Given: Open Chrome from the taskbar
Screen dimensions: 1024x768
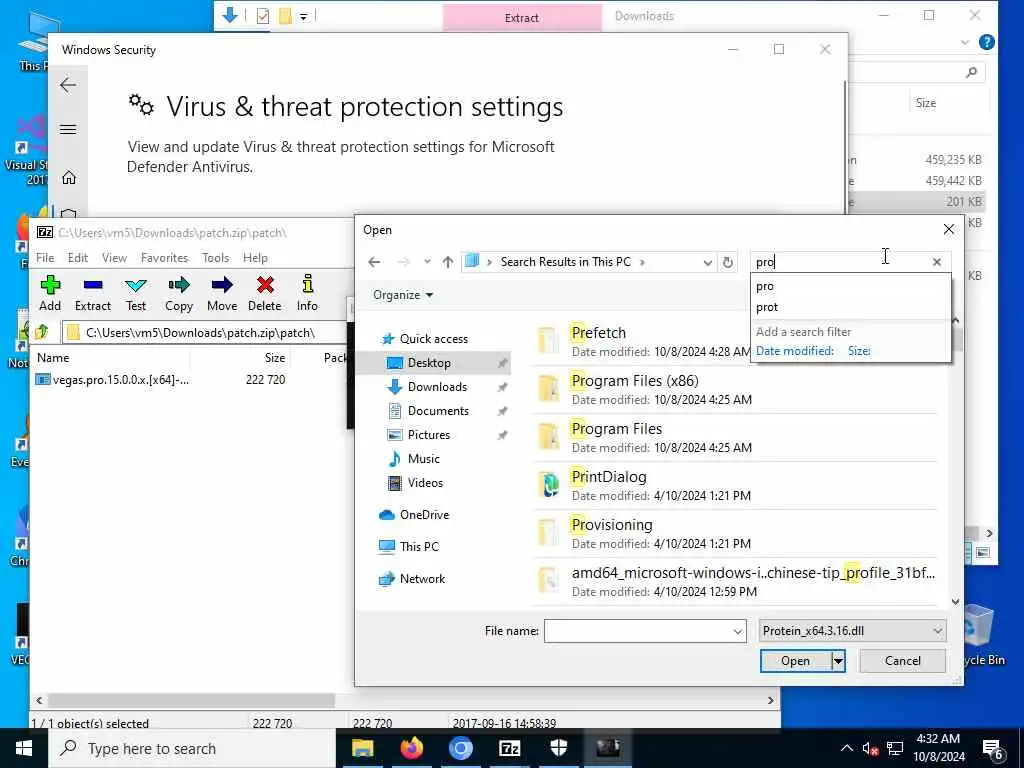Looking at the screenshot, I should [x=460, y=748].
